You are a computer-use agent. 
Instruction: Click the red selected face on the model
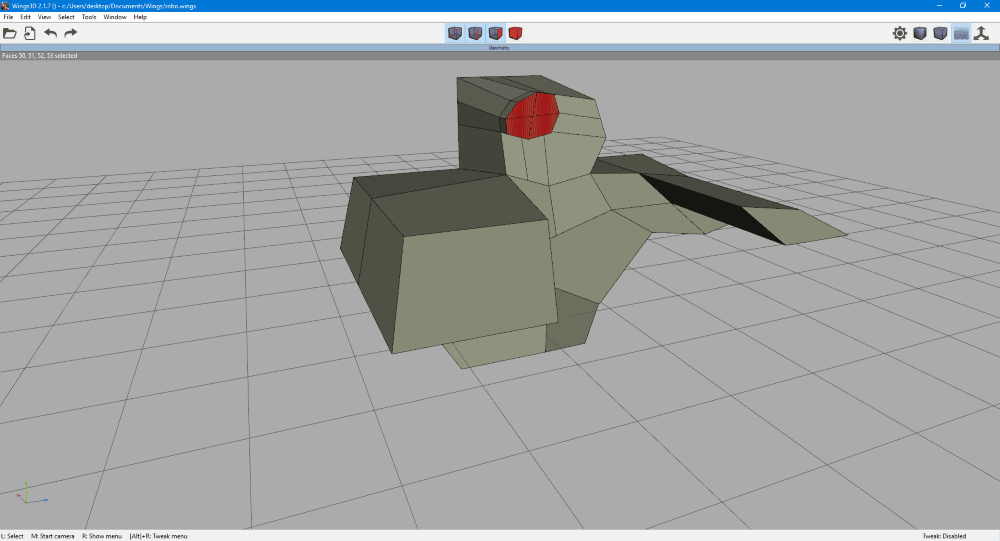(x=532, y=115)
